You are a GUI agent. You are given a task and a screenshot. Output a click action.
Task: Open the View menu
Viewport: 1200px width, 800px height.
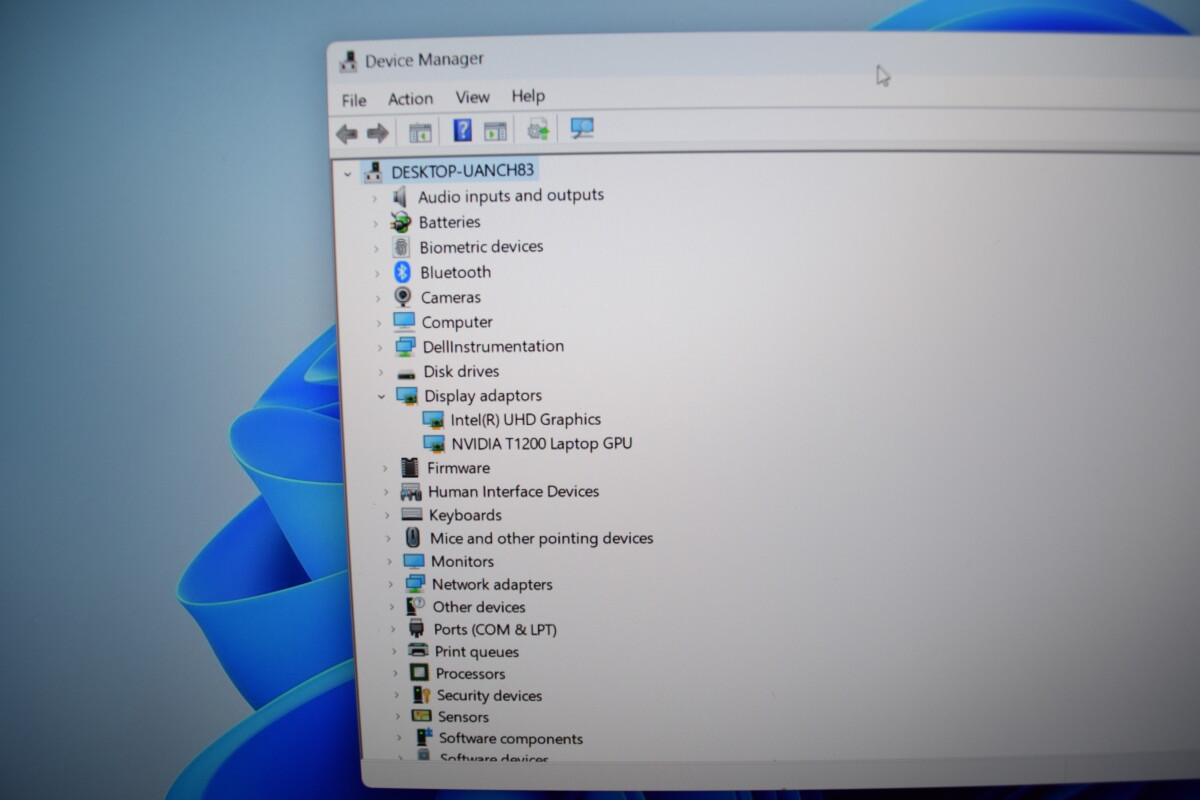pos(473,97)
